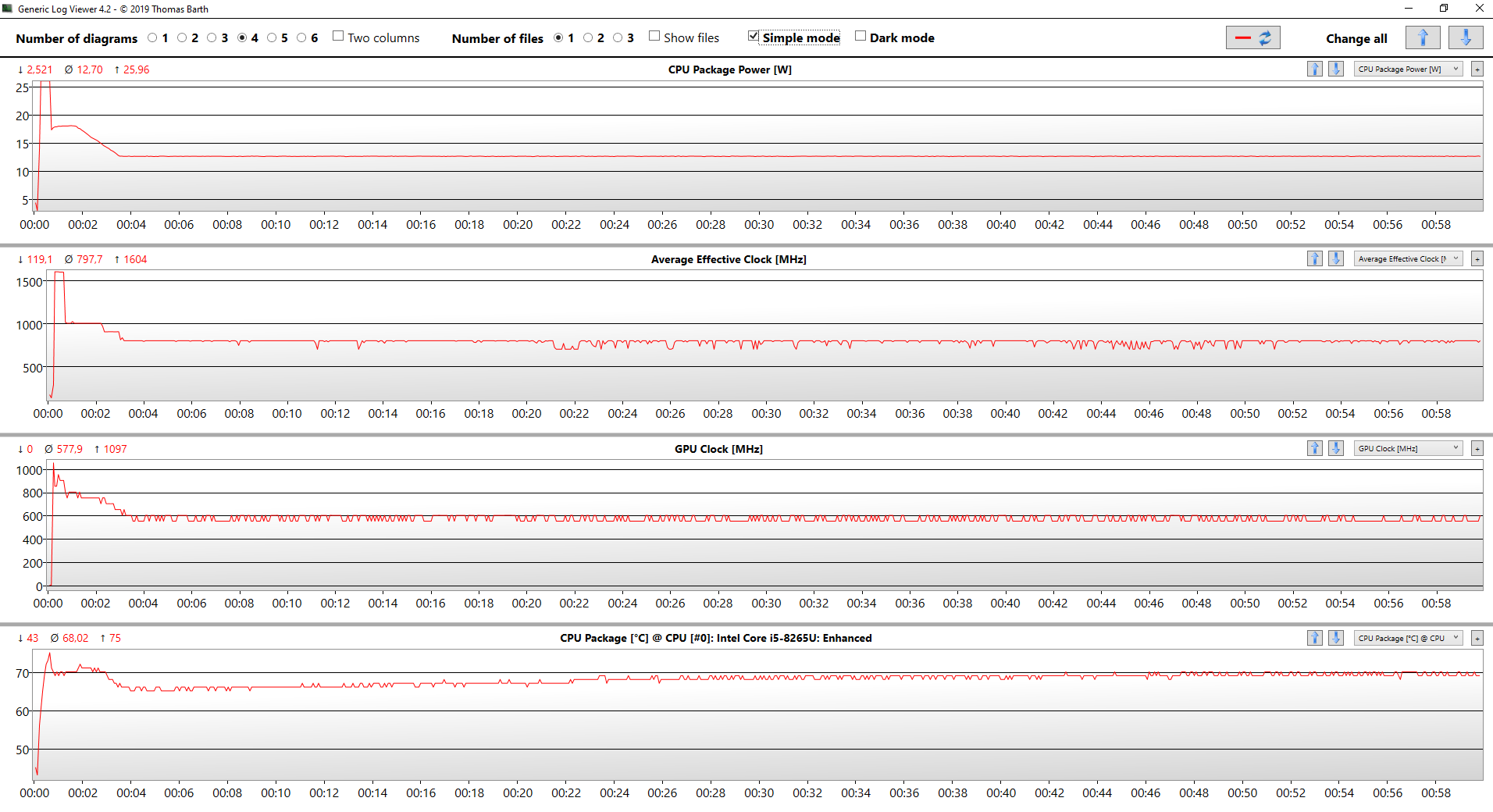The width and height of the screenshot is (1493, 812).
Task: Click the GPU Clock [MHz] chart title
Action: 718,449
